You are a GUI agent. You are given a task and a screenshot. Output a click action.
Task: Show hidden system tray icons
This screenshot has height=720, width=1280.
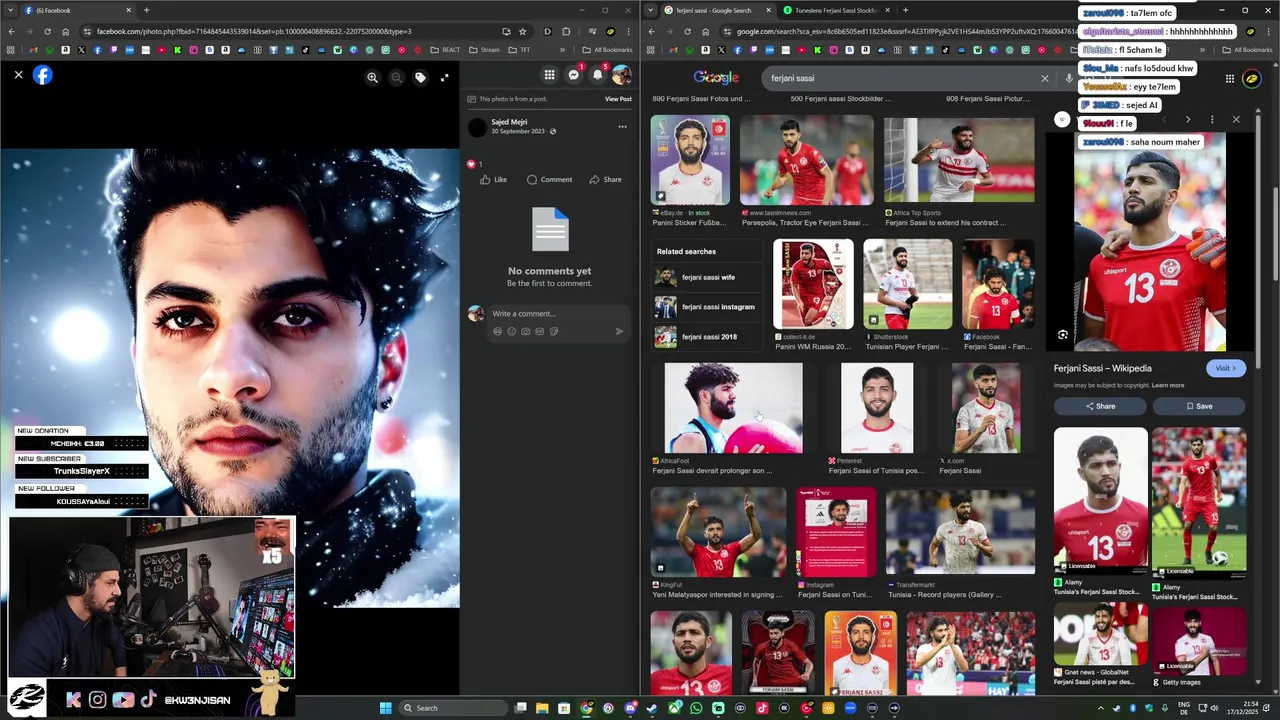coord(1100,708)
